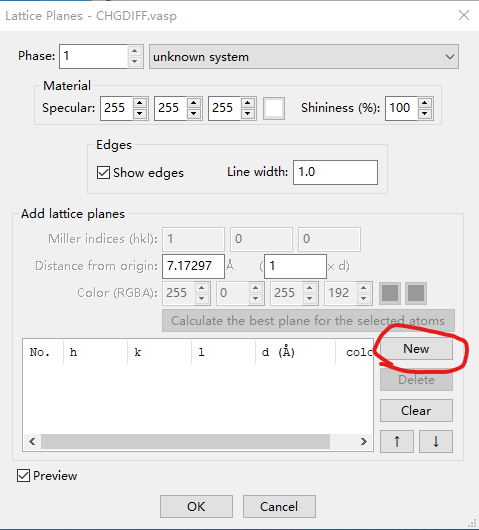The image size is (479, 530).
Task: Click the Cancel button
Action: 279,506
